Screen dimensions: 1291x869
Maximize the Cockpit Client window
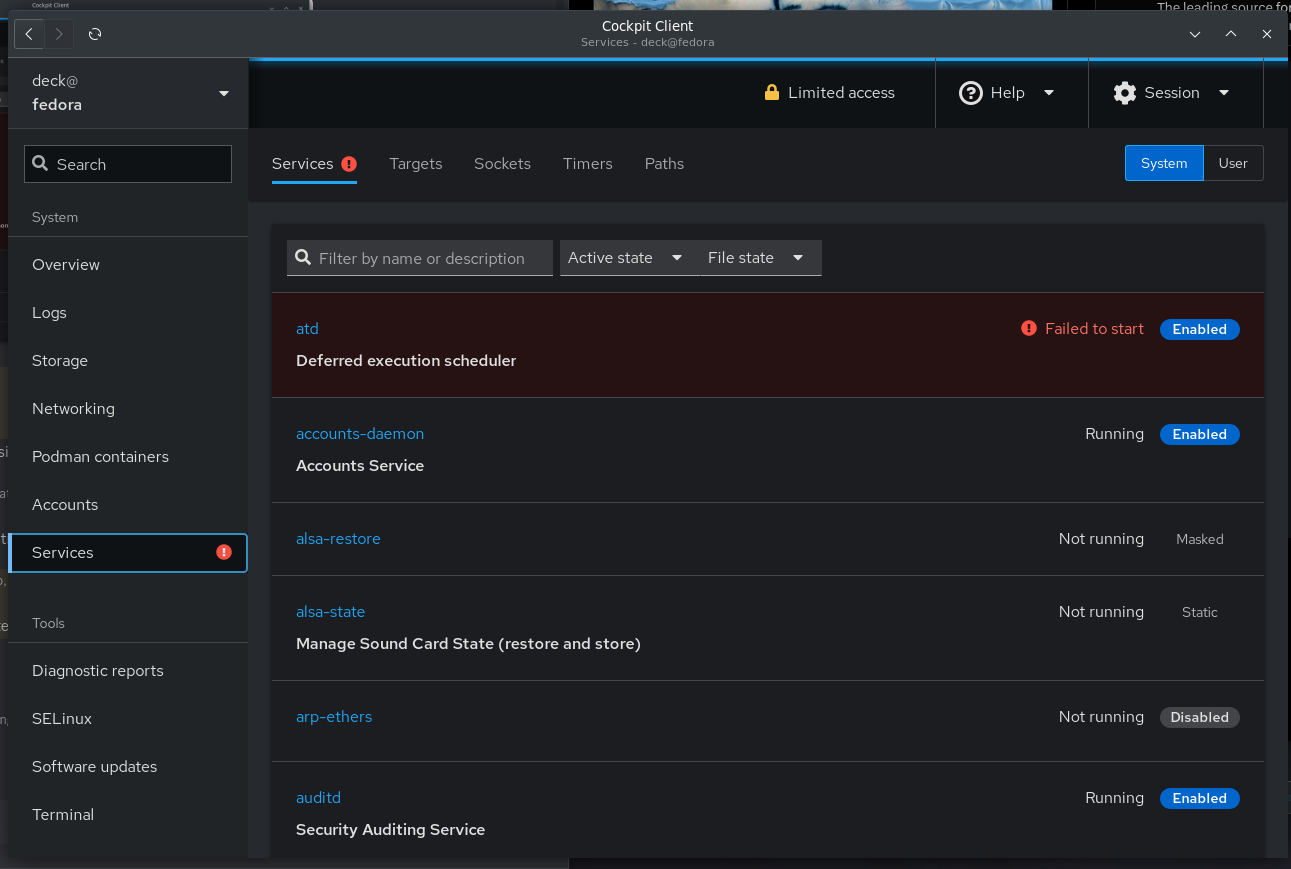pyautogui.click(x=1231, y=34)
